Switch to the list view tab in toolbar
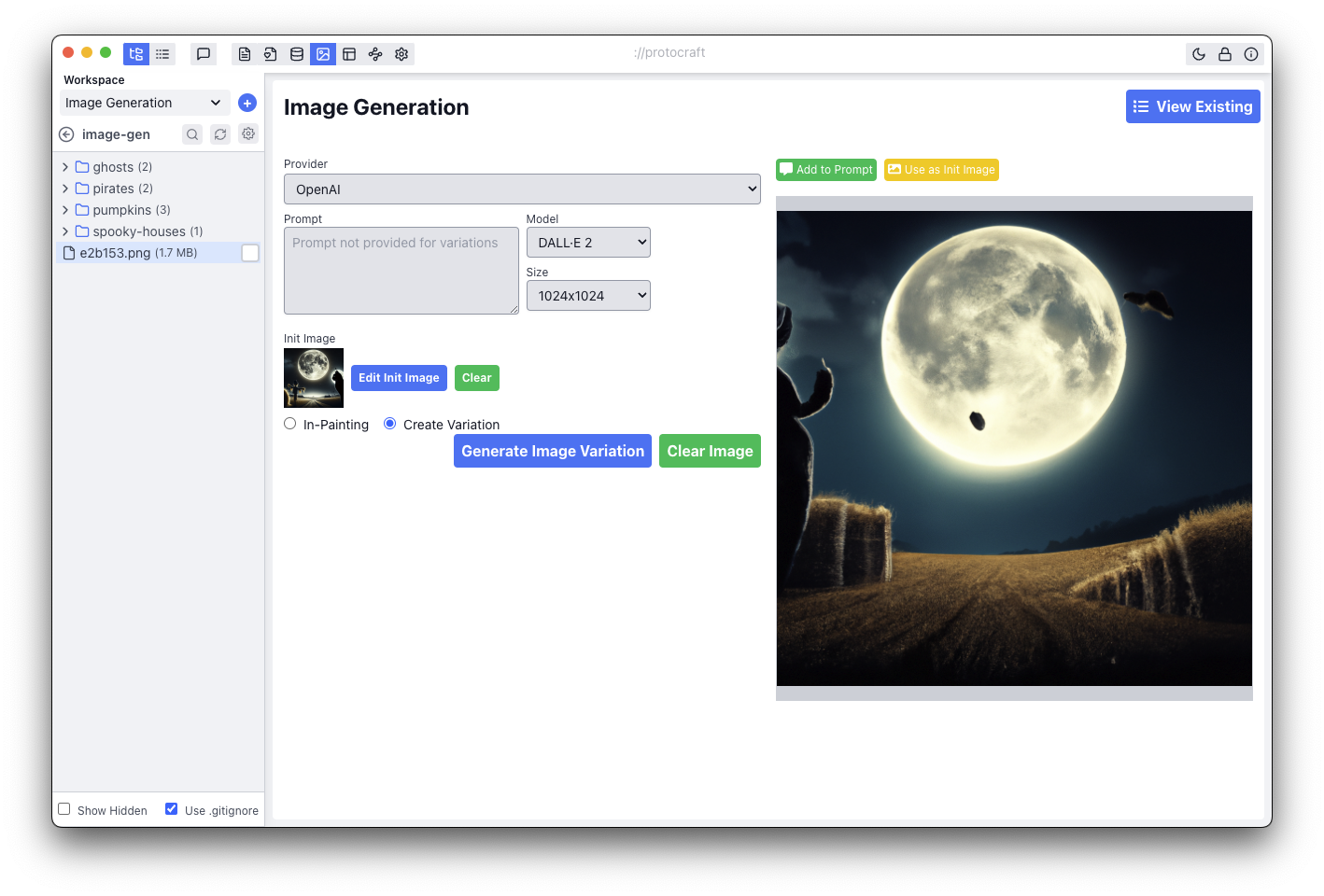1324x896 pixels. (x=162, y=54)
